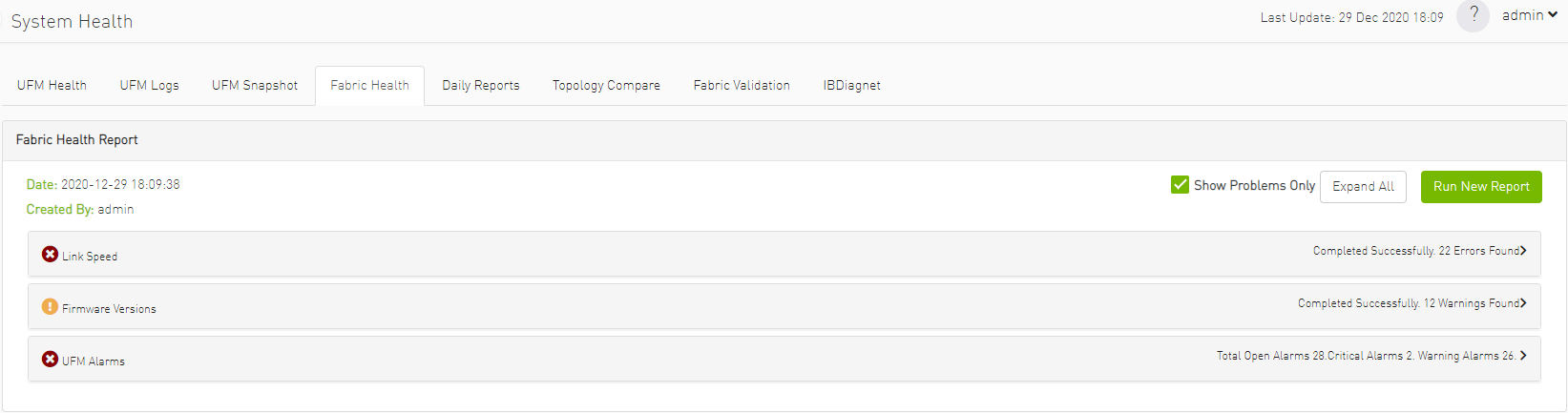Expand UFM Alarms row chevron
The width and height of the screenshot is (1568, 413).
pyautogui.click(x=1523, y=356)
